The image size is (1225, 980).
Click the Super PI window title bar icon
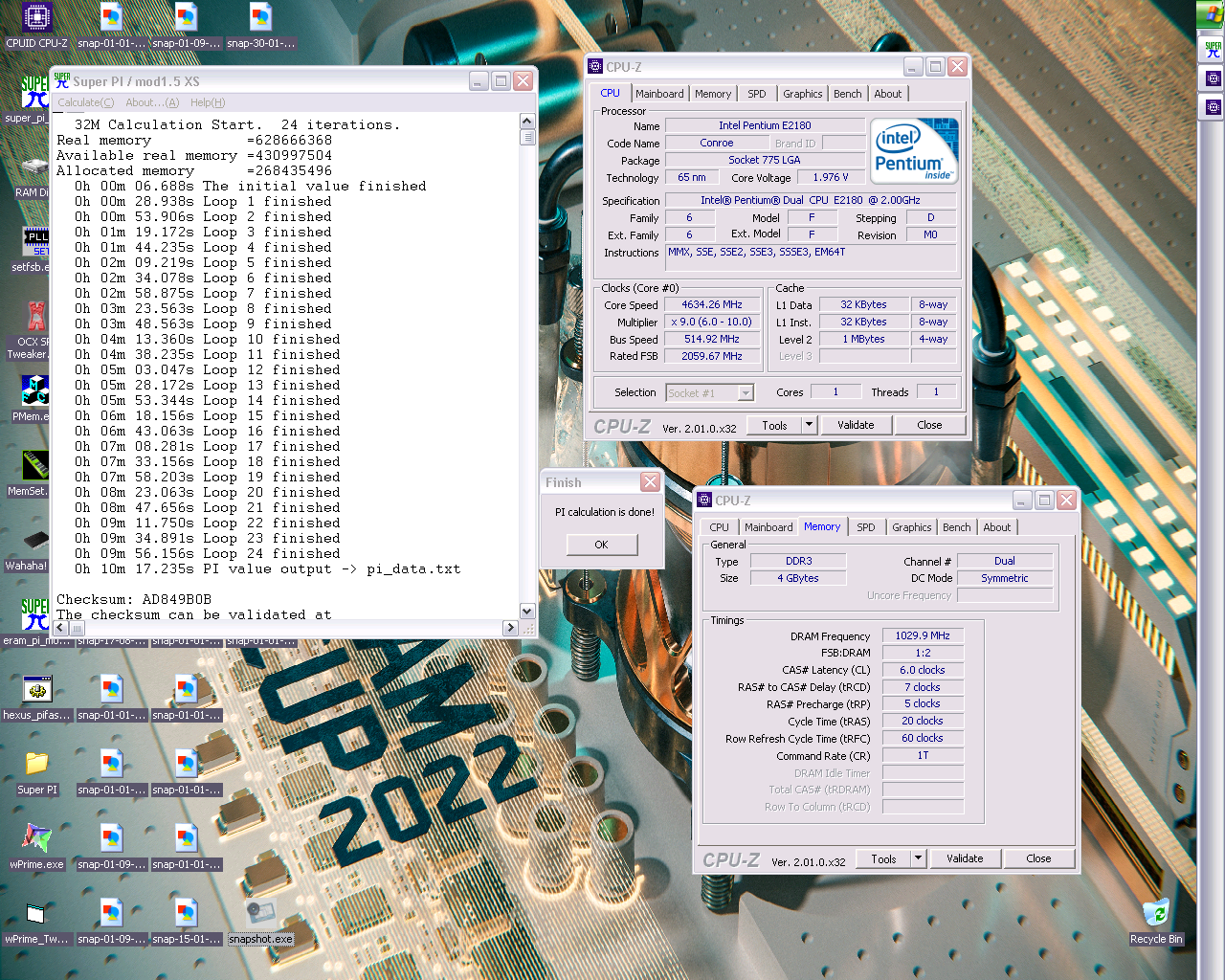62,81
